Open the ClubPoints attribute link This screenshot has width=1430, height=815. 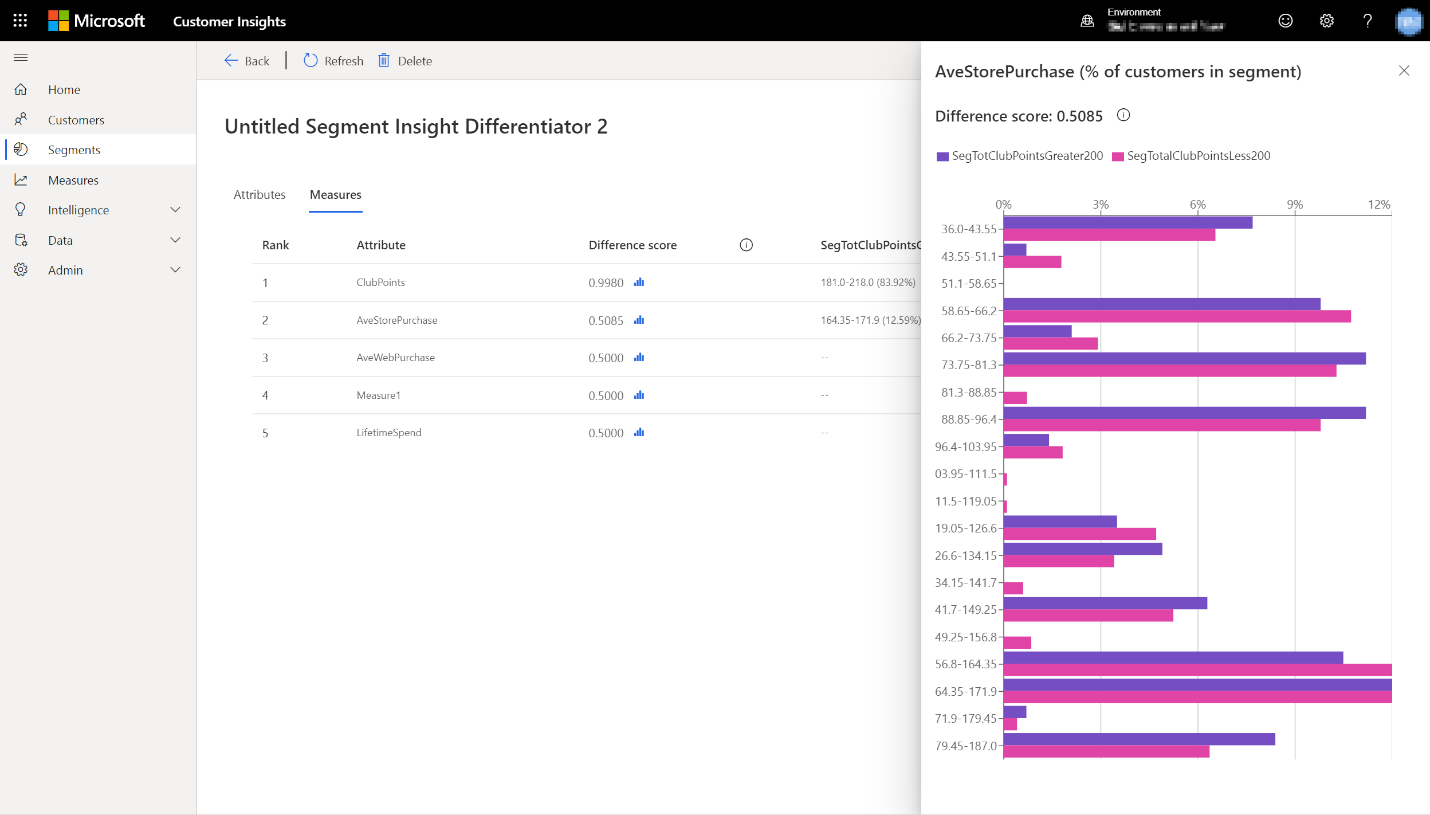coord(382,282)
